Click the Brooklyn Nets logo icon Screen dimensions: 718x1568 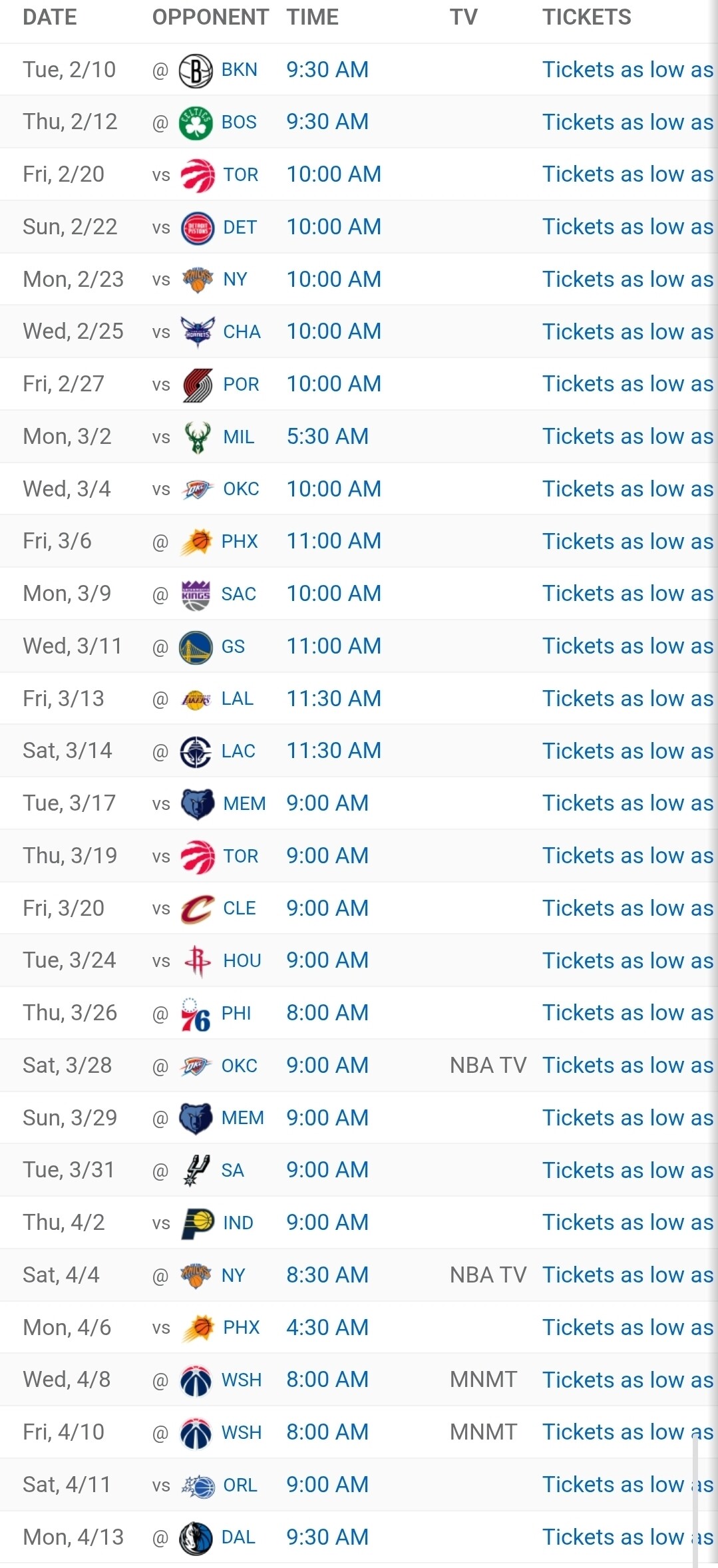[196, 71]
